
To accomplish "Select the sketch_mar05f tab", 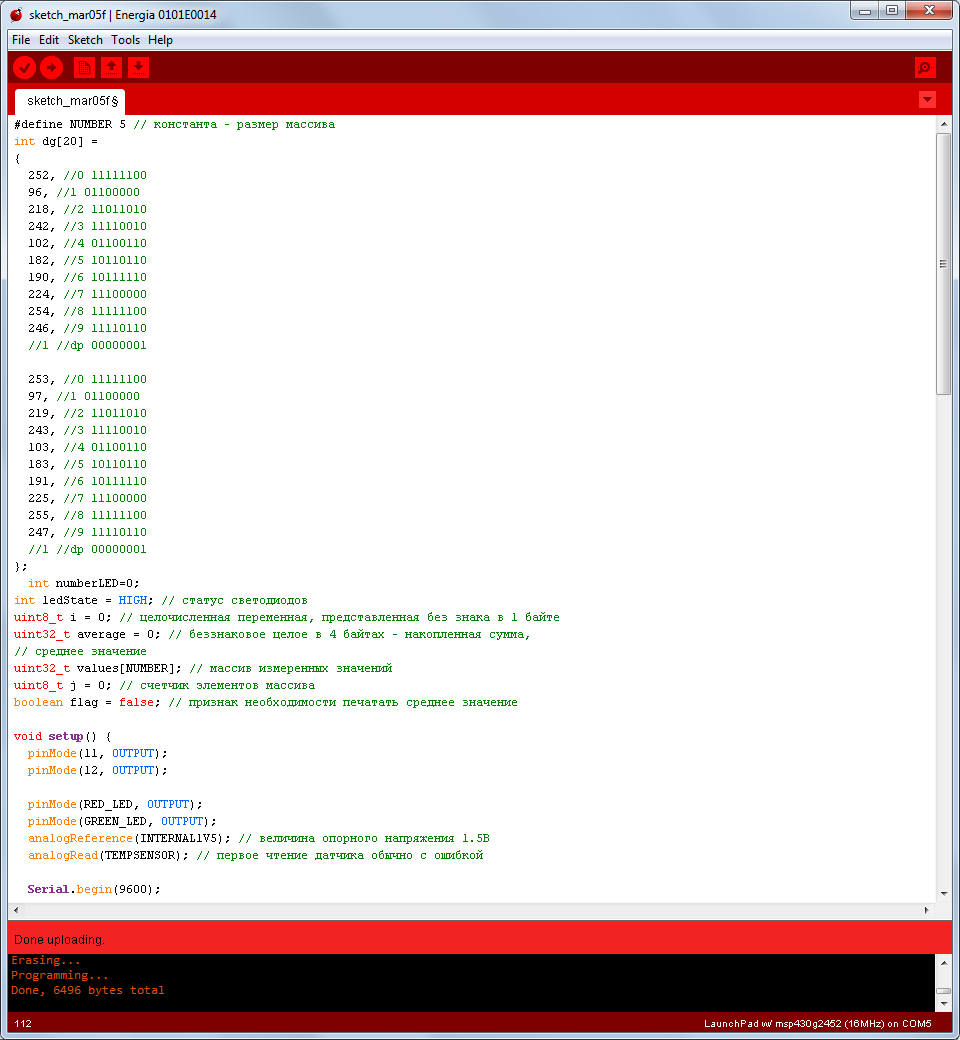I will point(70,101).
